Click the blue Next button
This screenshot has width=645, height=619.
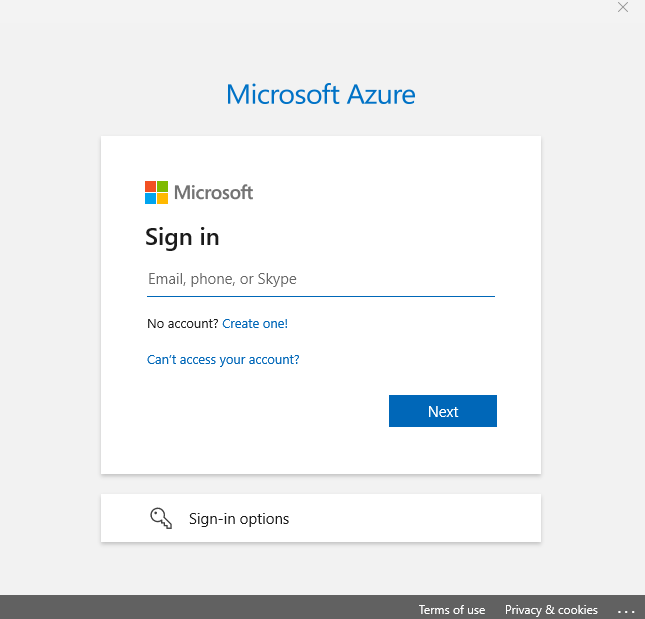pos(443,411)
